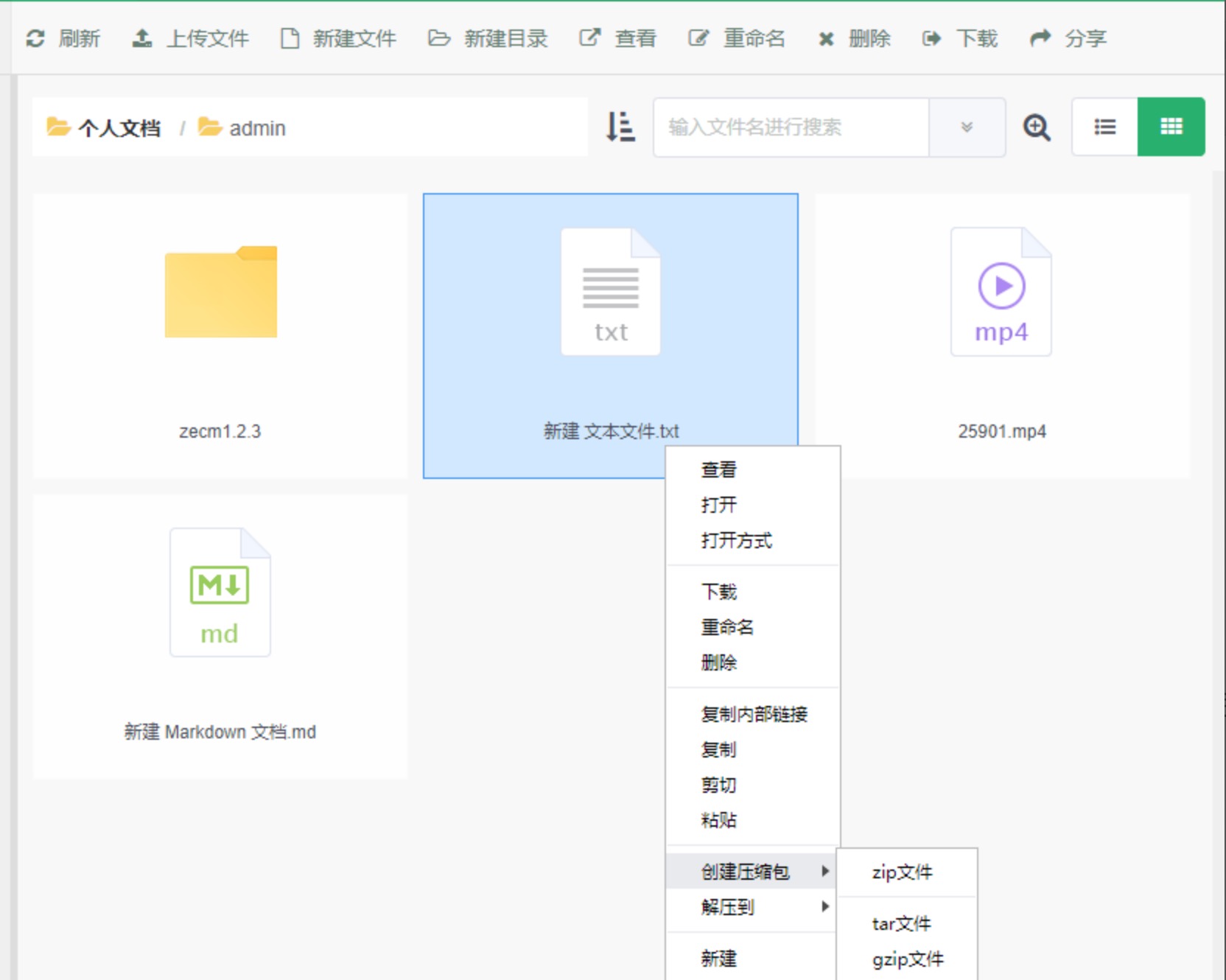Click the new file (新建文件) toolbar button
This screenshot has width=1226, height=980.
(339, 38)
